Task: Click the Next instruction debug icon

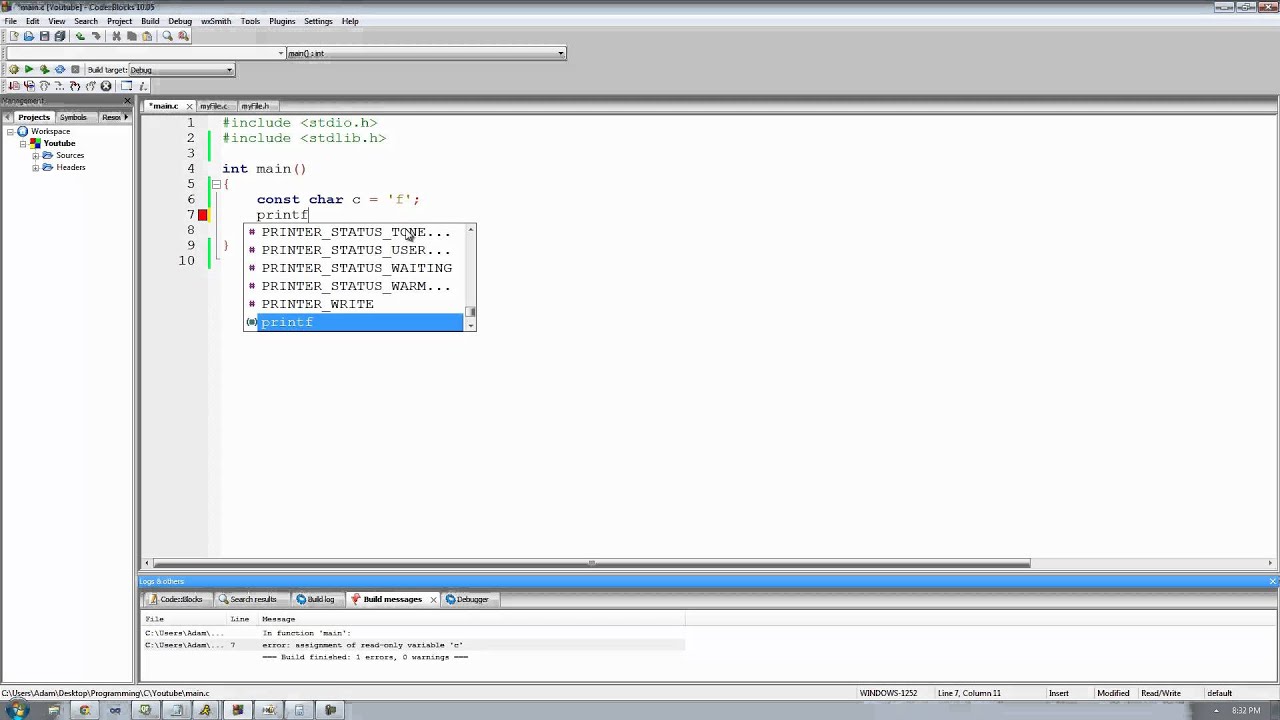Action: 59,86
